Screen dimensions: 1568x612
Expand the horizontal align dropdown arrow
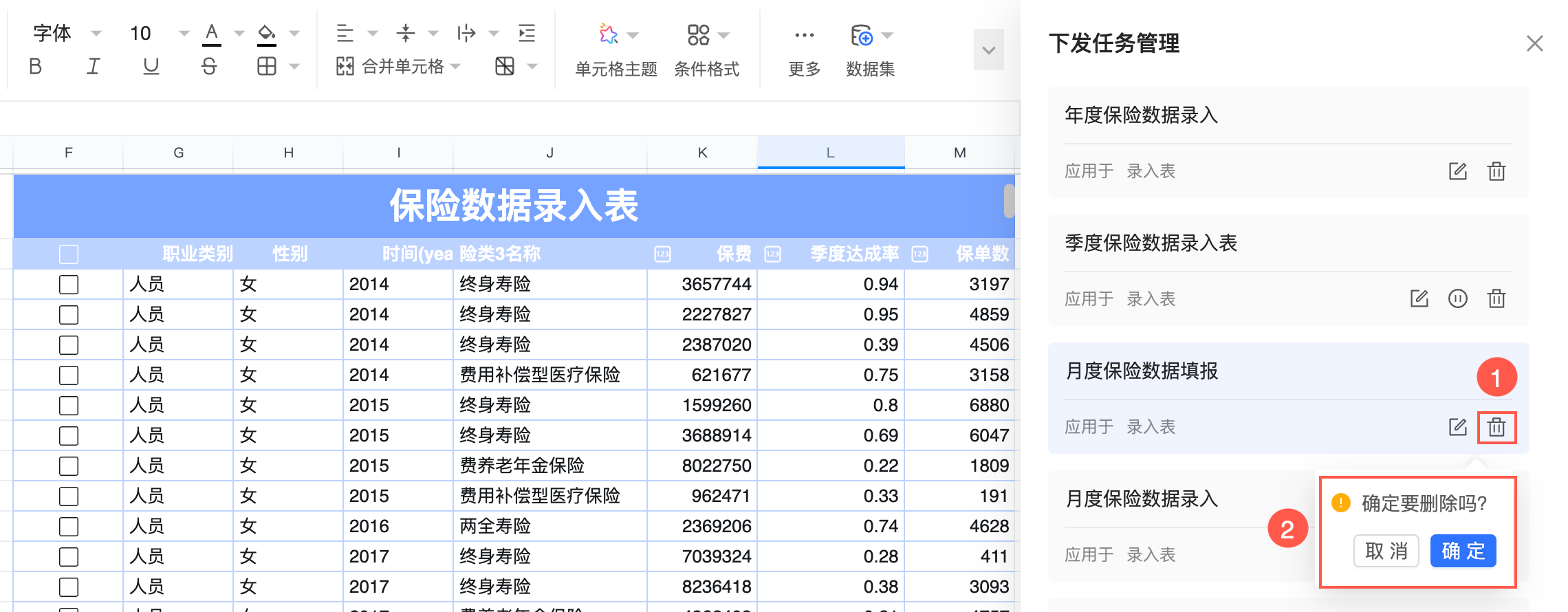373,33
